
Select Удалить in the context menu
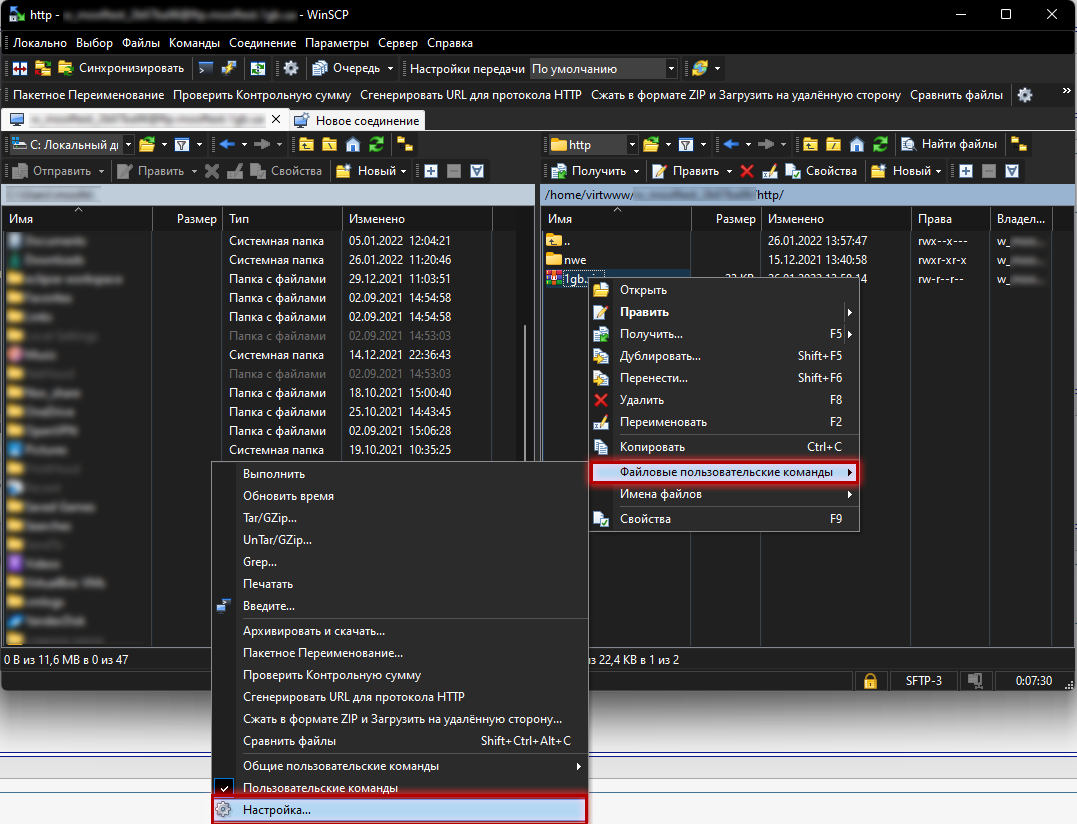click(x=725, y=400)
